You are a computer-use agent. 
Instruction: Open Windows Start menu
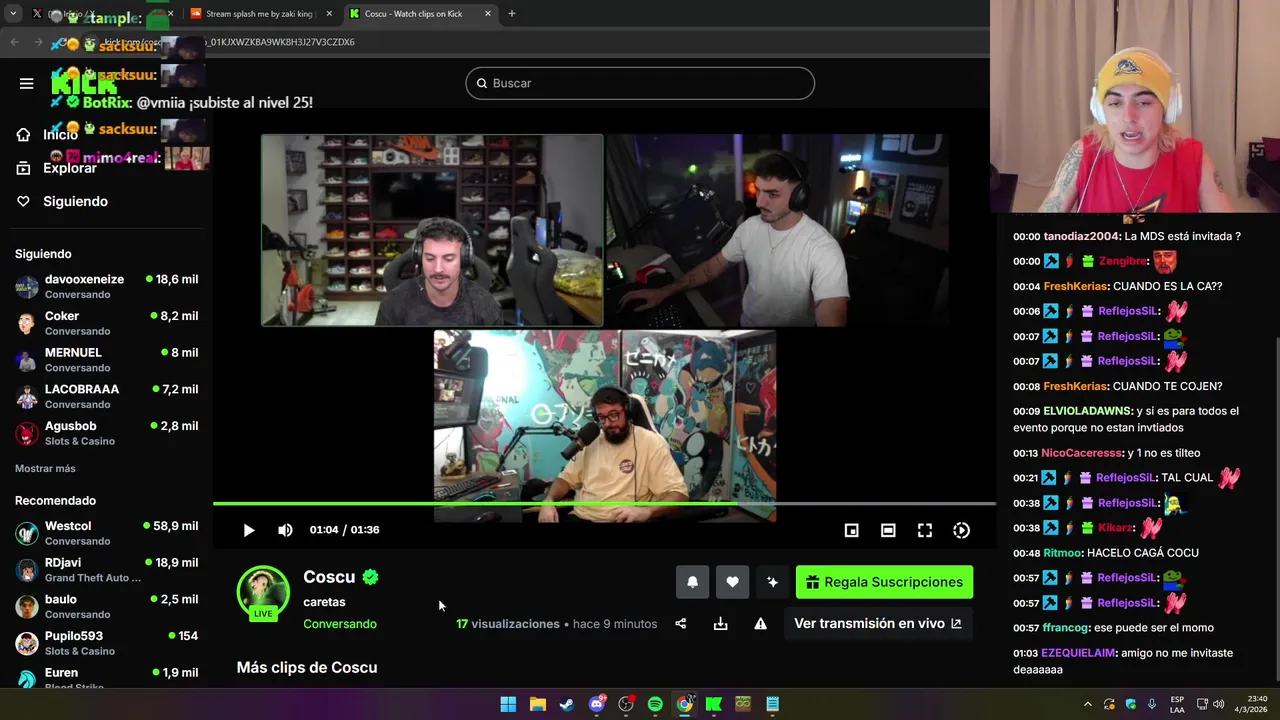508,704
